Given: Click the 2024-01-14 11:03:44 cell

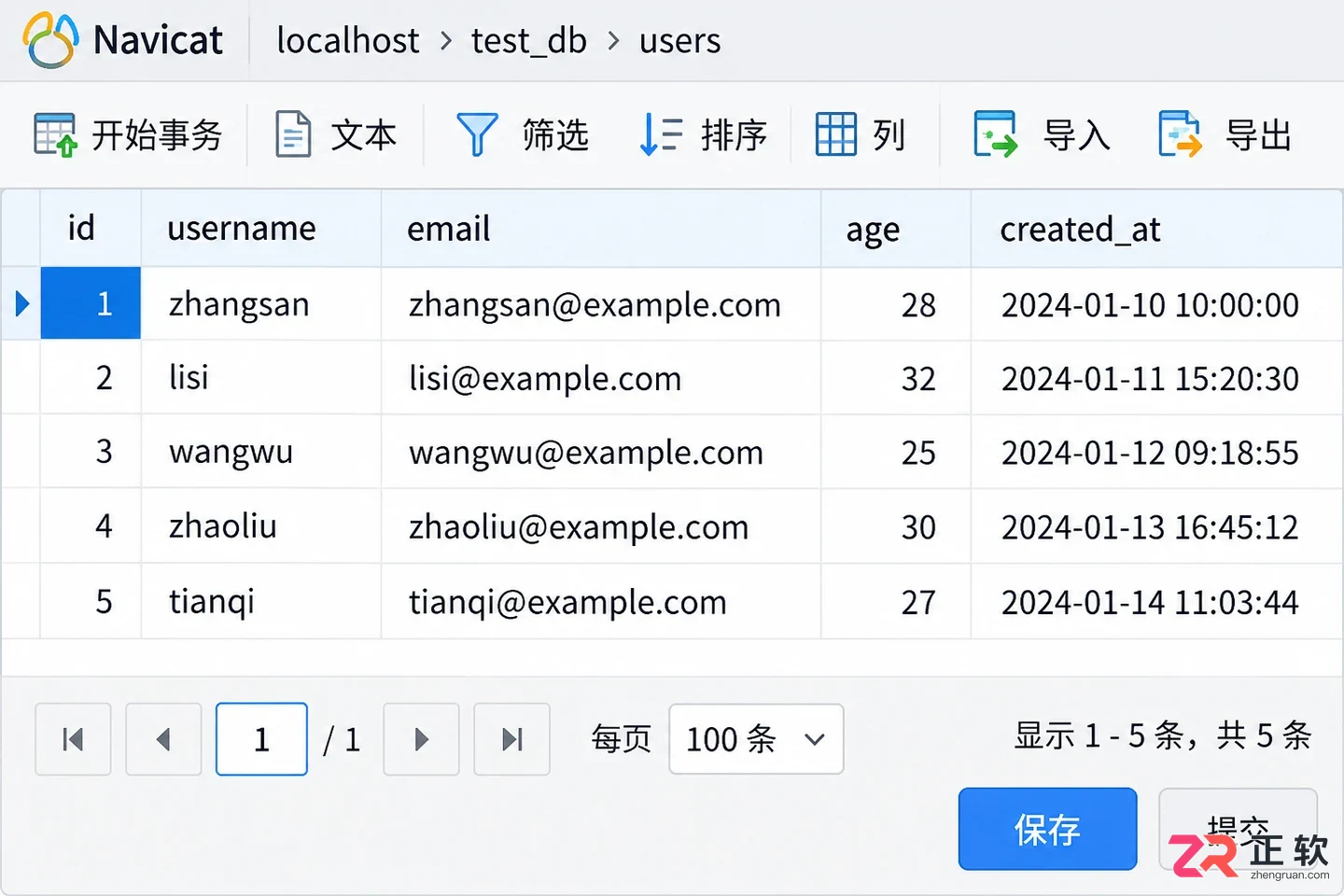Looking at the screenshot, I should pyautogui.click(x=1157, y=601).
